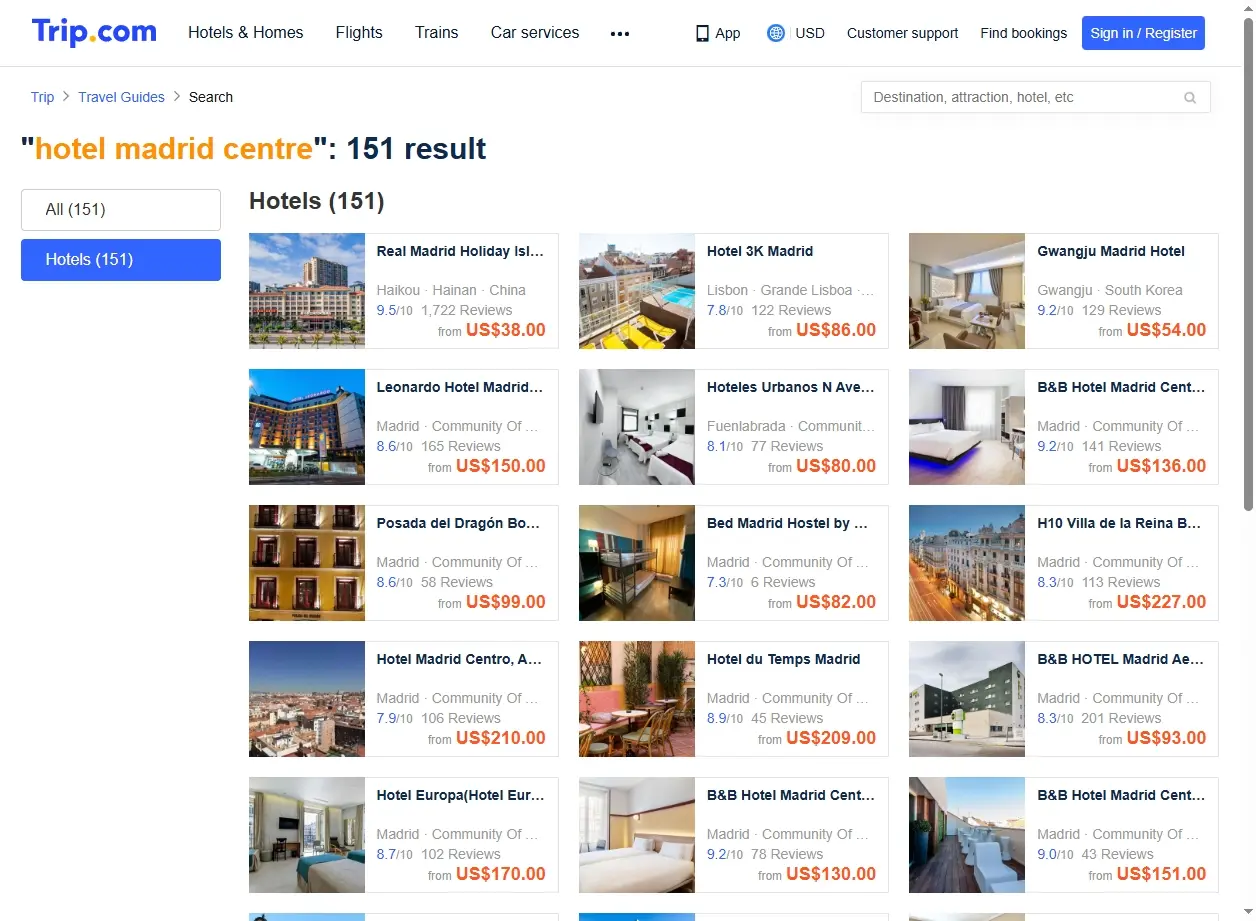
Task: Click the App phone icon
Action: click(702, 33)
